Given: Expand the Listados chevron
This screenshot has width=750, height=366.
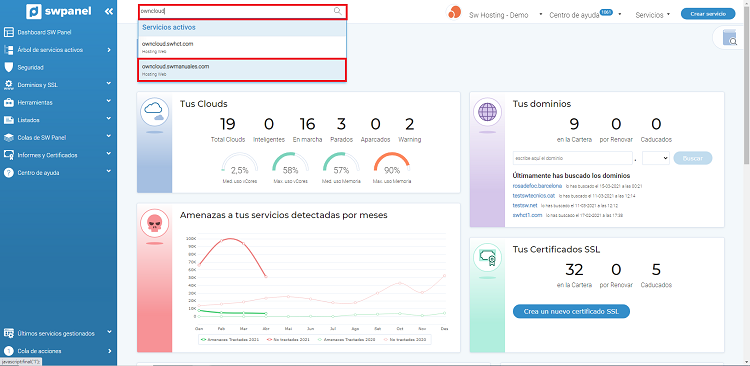Looking at the screenshot, I should pyautogui.click(x=109, y=119).
